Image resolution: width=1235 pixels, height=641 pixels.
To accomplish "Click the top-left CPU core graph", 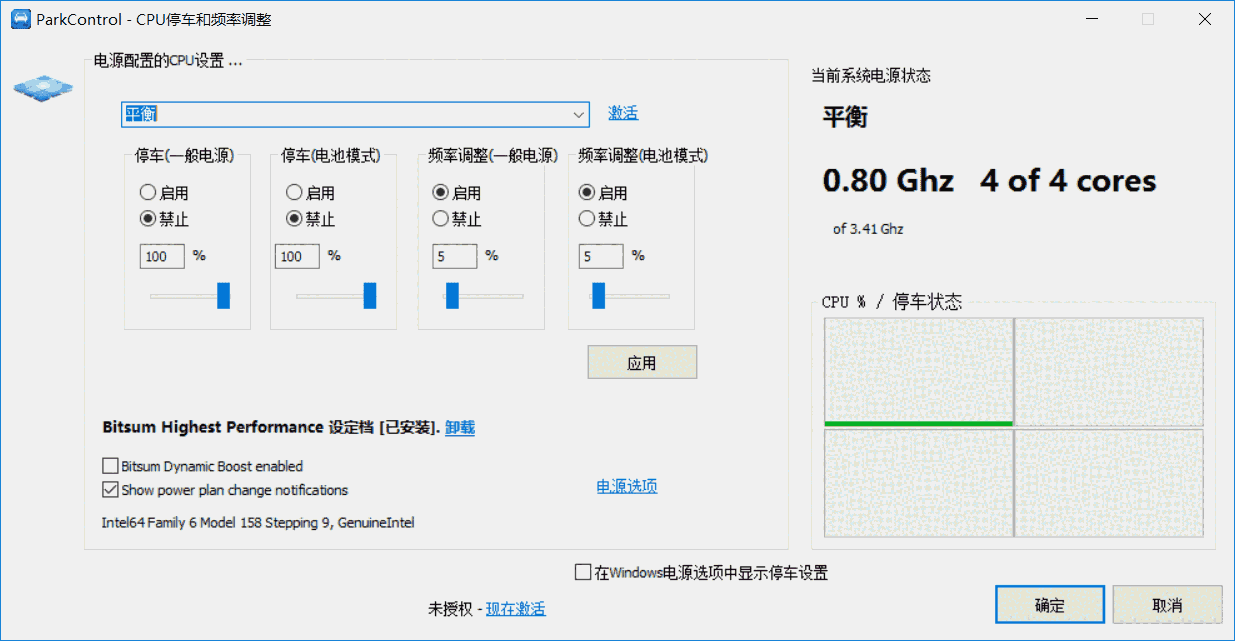I will 918,372.
